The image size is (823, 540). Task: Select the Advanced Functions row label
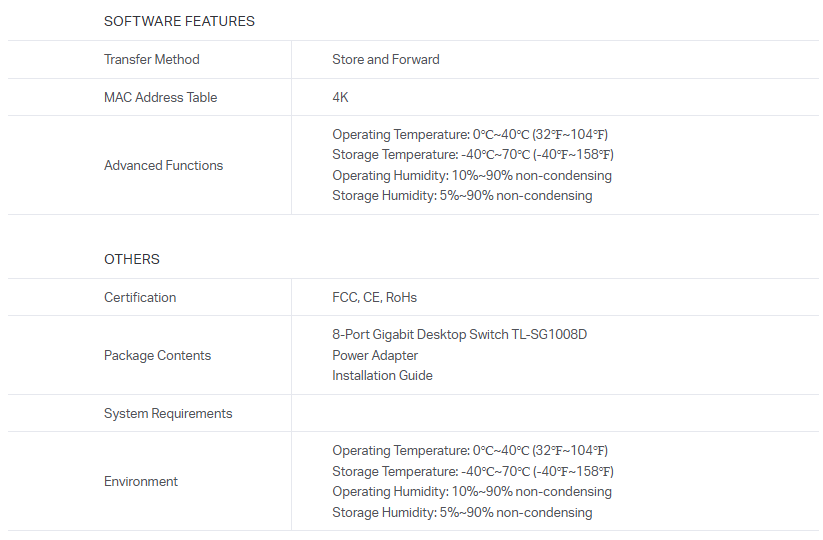[163, 165]
